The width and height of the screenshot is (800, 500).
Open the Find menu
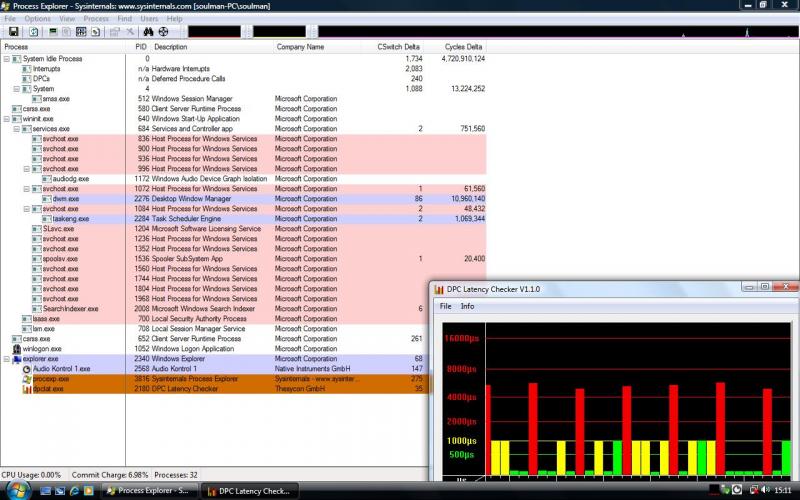coord(124,19)
